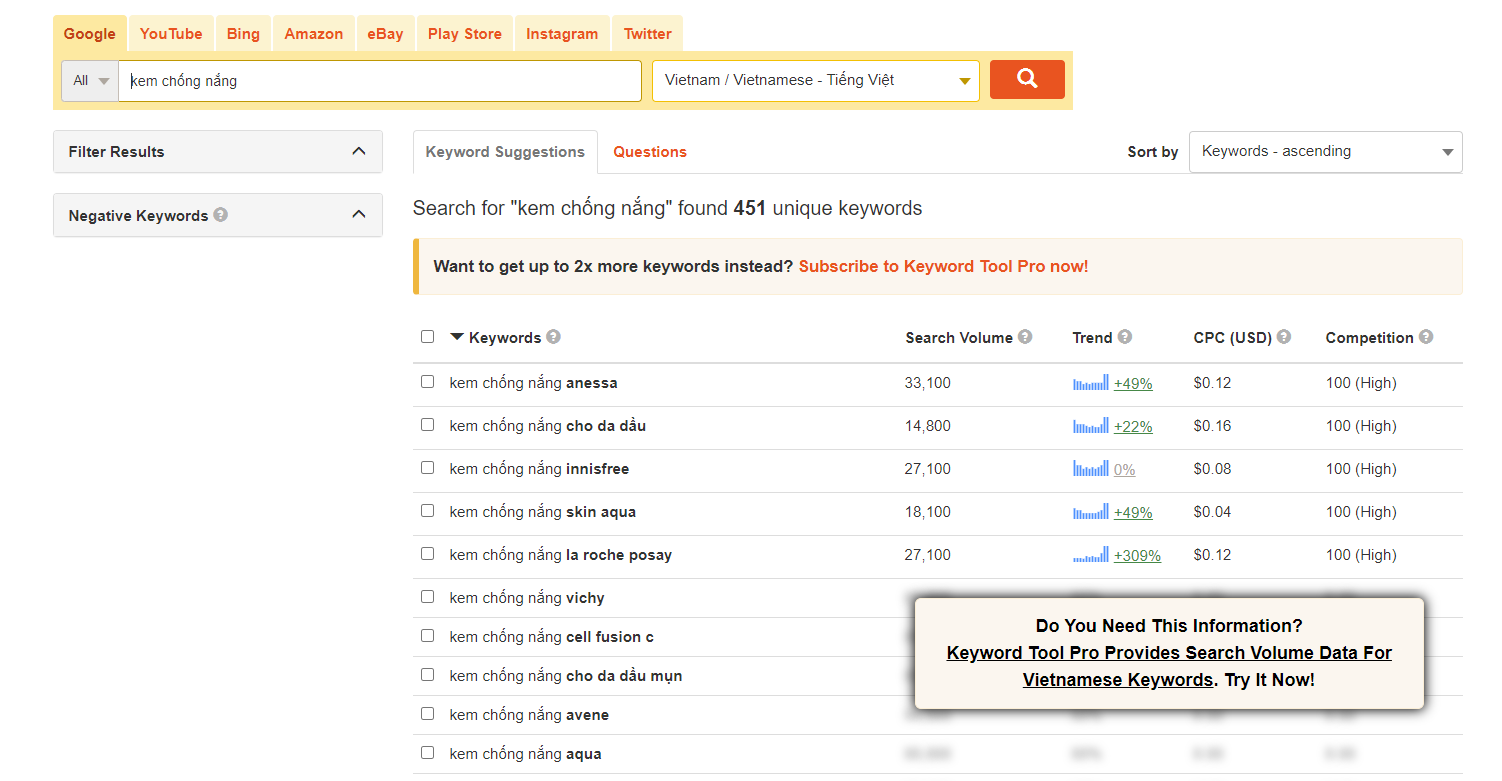Screen dimensions: 1502x781
Task: Open Negative Keywords help question icon
Action: click(x=221, y=214)
